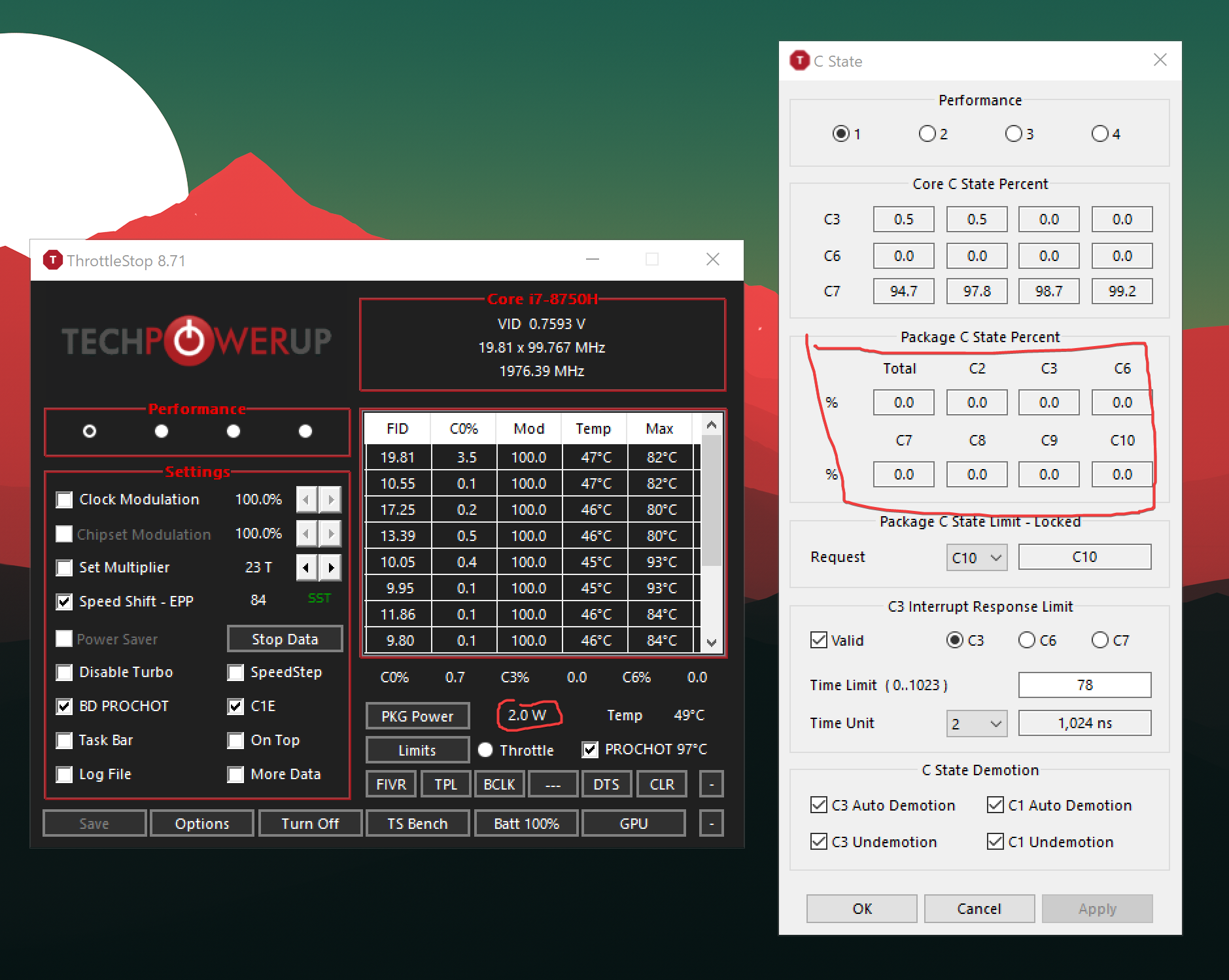Screen dimensions: 1229x980
Task: Select fourth ThrottleStop performance profile
Action: [x=305, y=431]
